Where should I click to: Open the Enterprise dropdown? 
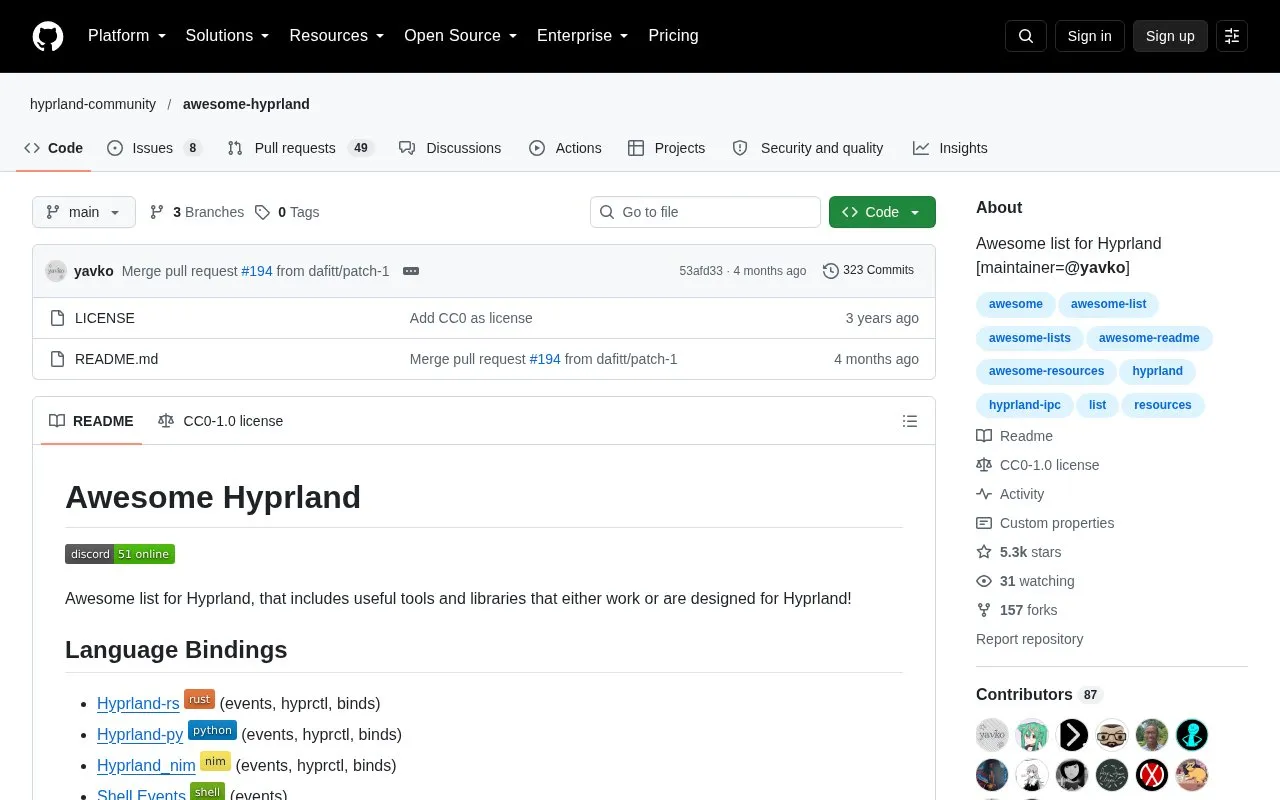583,36
